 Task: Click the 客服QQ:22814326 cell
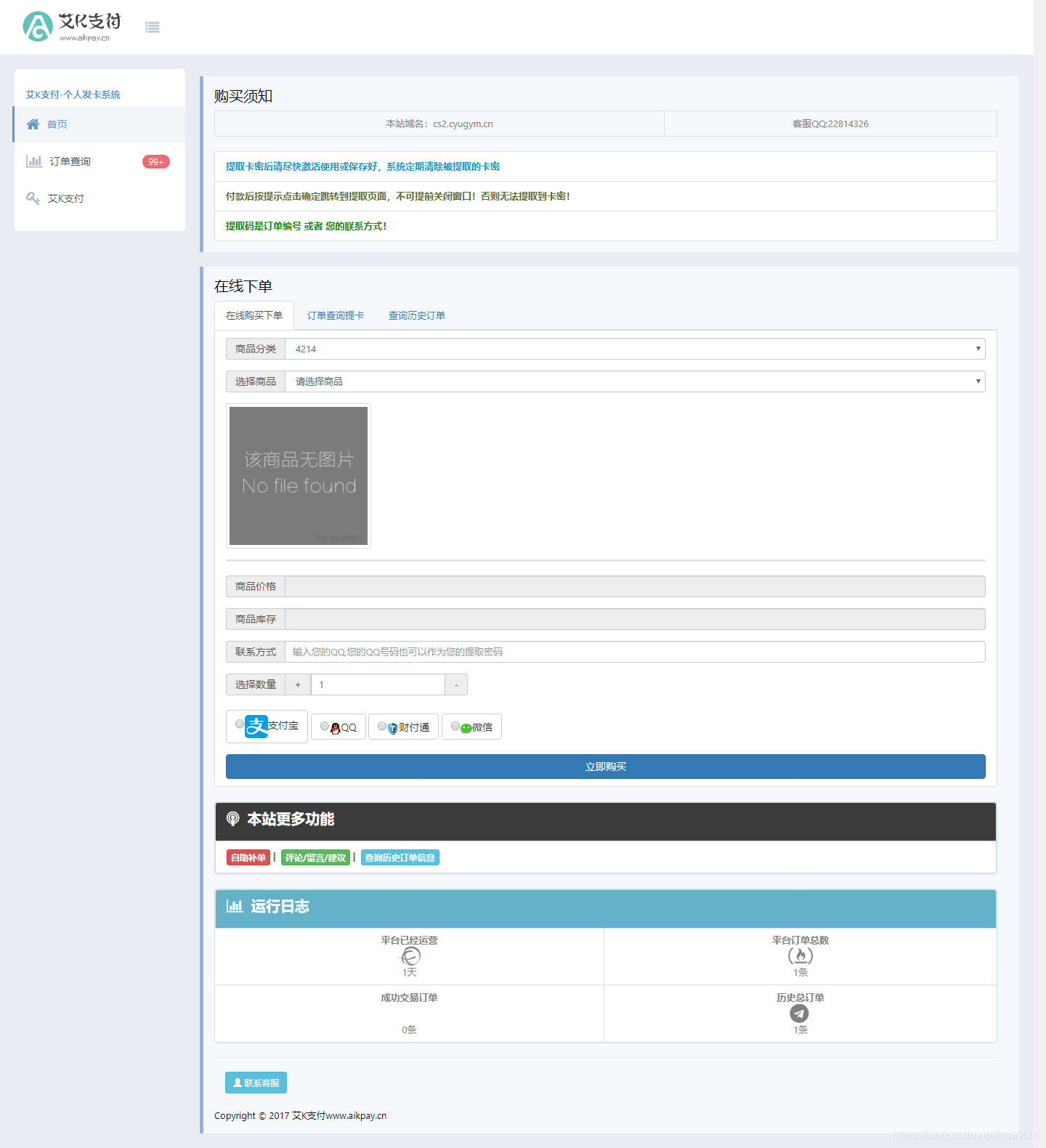pyautogui.click(x=830, y=124)
